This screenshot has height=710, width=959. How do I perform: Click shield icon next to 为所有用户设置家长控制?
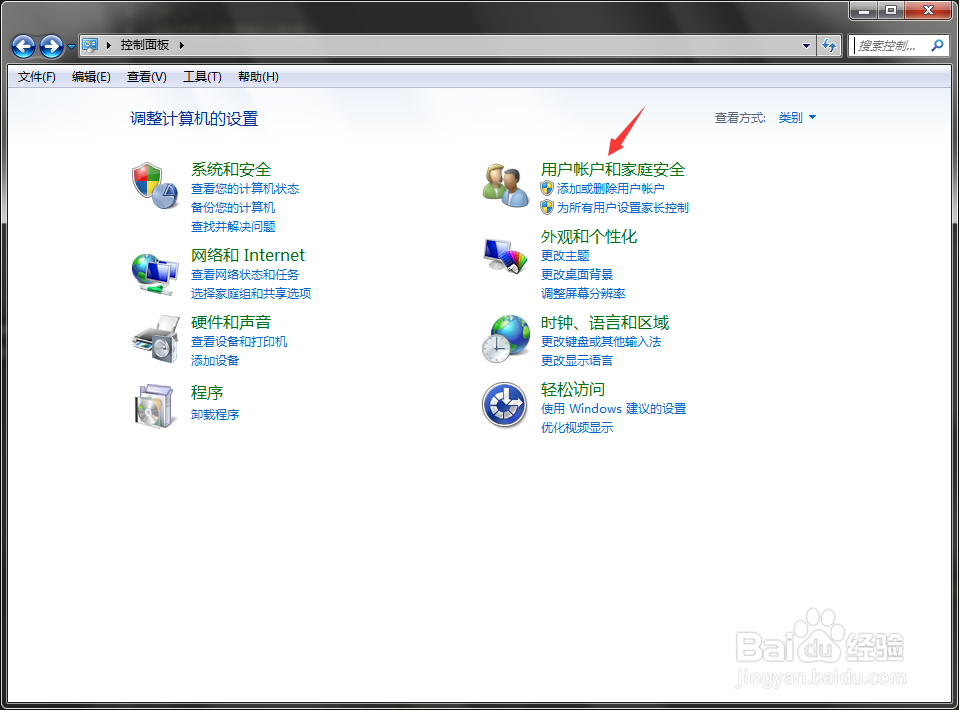(547, 207)
